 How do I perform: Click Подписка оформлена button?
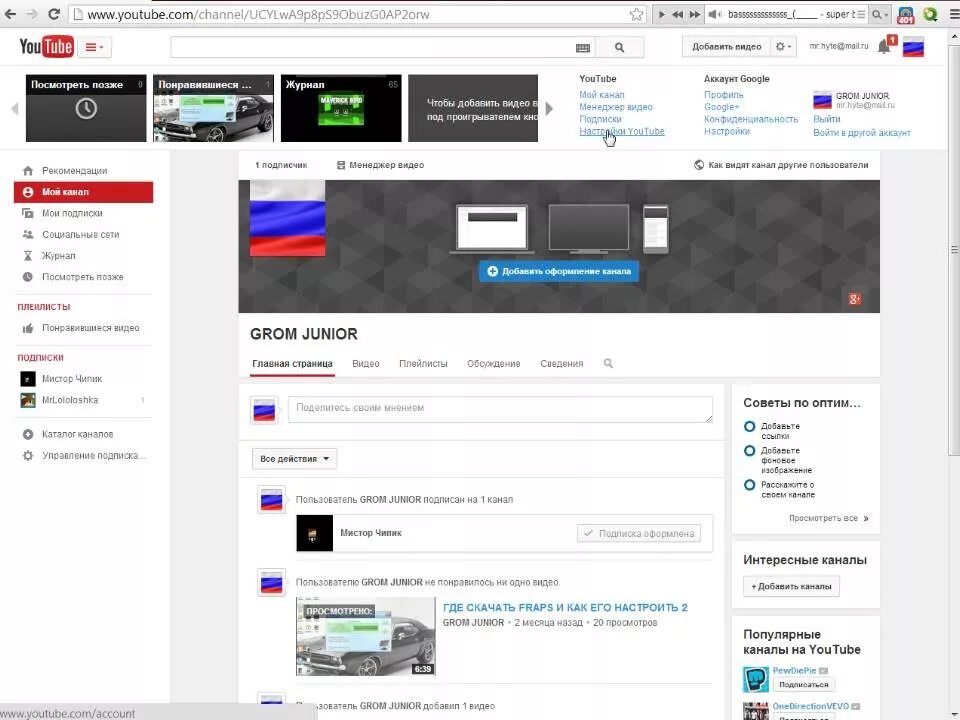click(x=639, y=533)
